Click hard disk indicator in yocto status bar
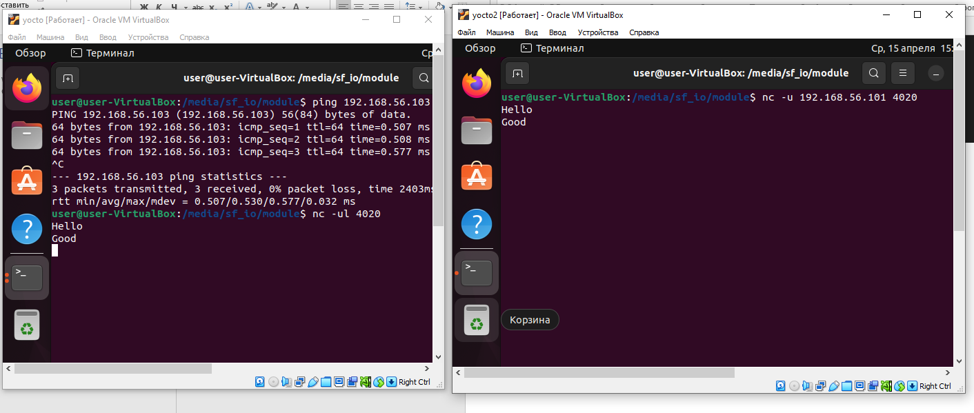974x413 pixels. [x=260, y=381]
